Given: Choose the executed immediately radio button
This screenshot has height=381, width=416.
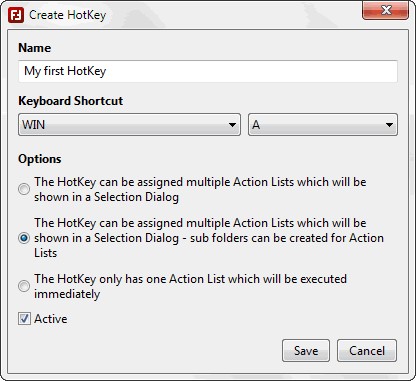Looking at the screenshot, I should click(x=24, y=286).
